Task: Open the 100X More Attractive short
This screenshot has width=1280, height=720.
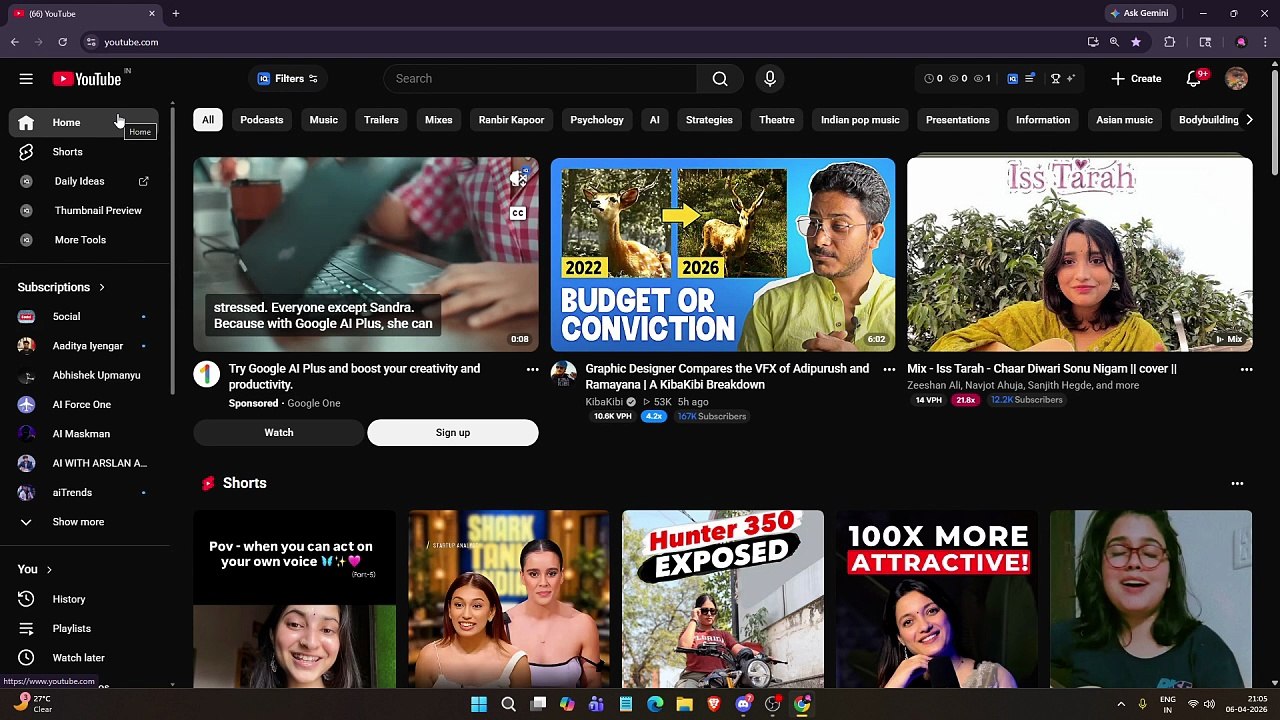Action: tap(937, 599)
